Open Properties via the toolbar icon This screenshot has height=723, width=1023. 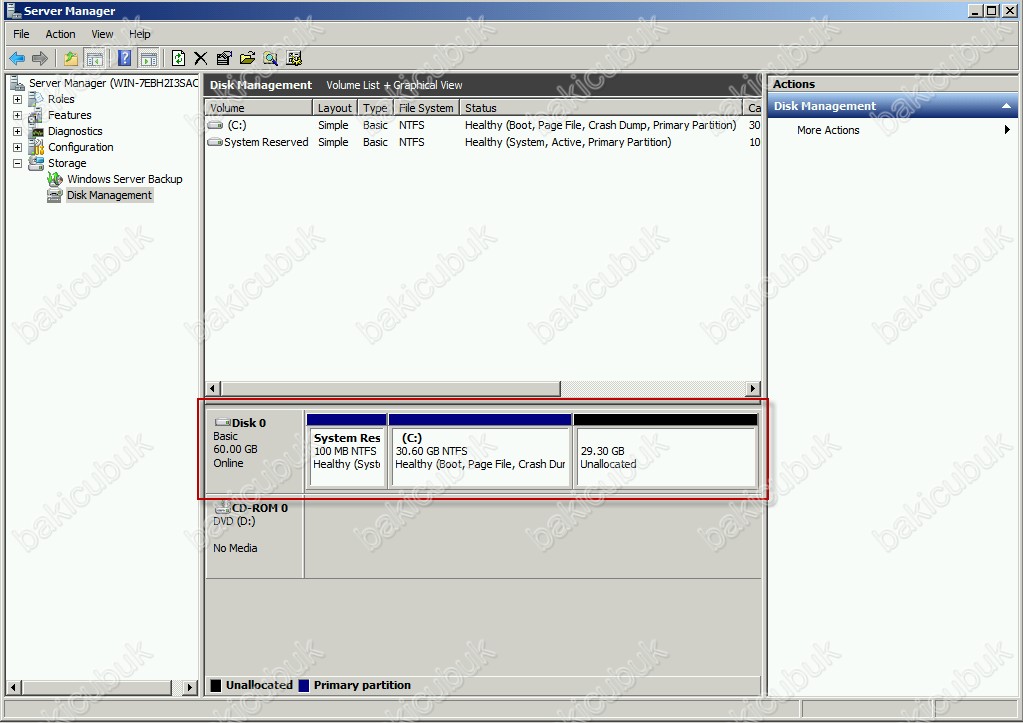pyautogui.click(x=224, y=59)
